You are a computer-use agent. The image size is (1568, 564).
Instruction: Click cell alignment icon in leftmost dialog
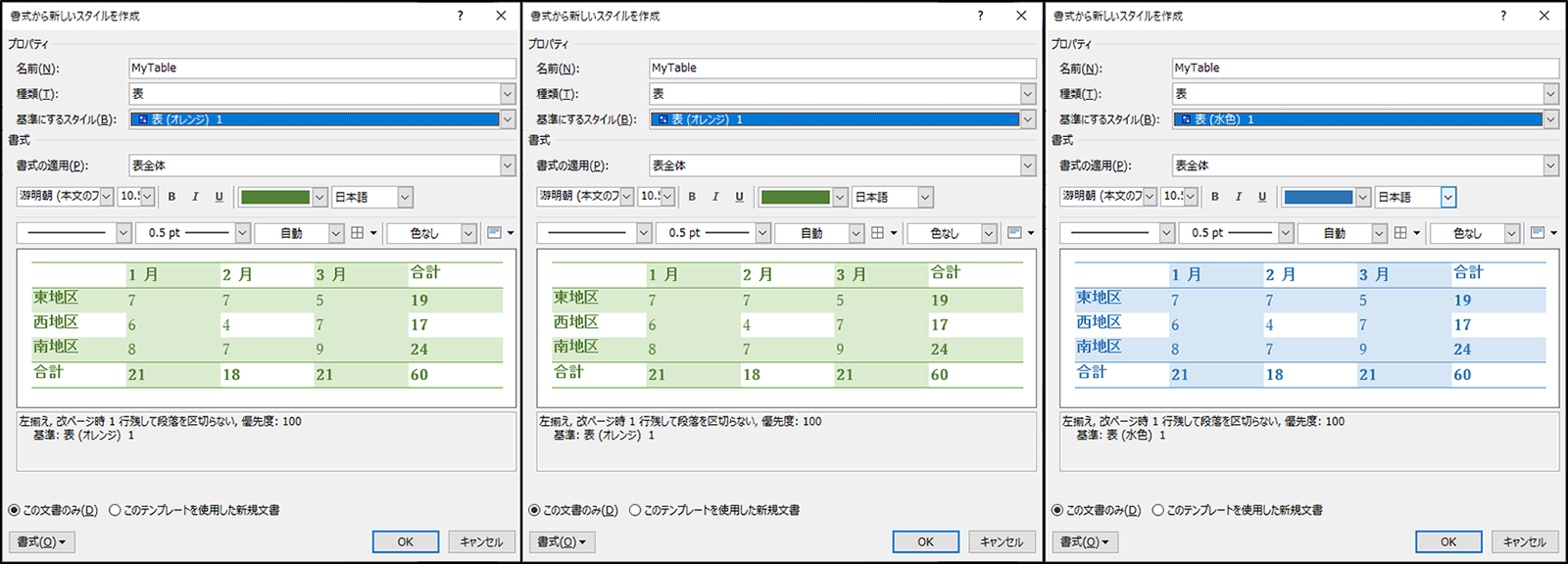[494, 233]
